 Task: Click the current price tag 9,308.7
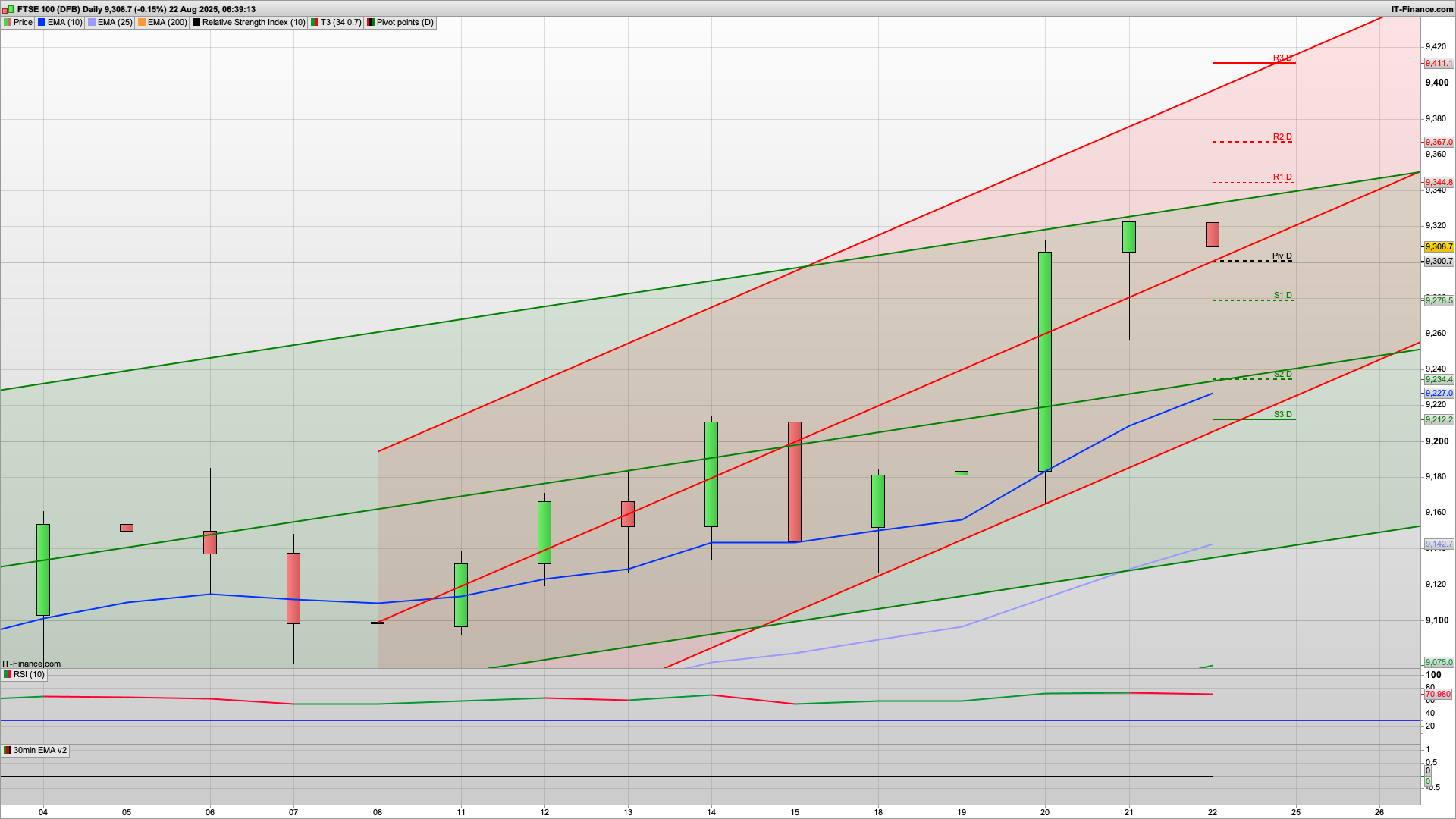click(1439, 246)
